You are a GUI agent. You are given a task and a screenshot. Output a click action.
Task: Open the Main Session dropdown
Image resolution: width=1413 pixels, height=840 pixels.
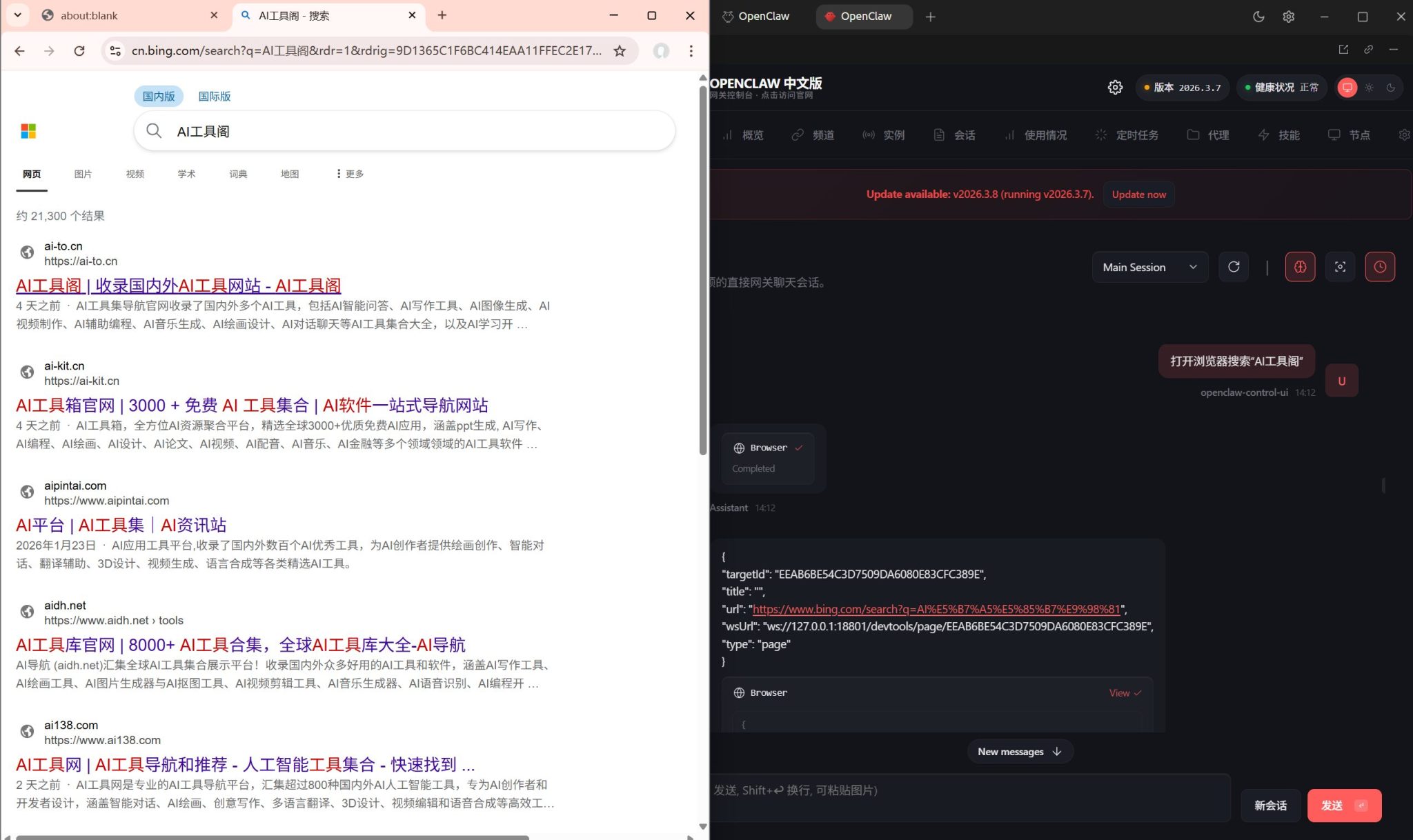(1149, 267)
